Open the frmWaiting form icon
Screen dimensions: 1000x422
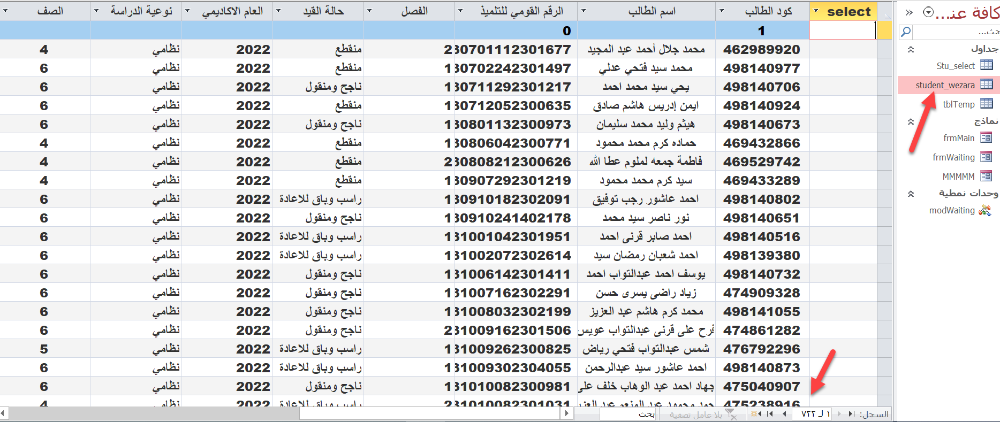[986, 156]
